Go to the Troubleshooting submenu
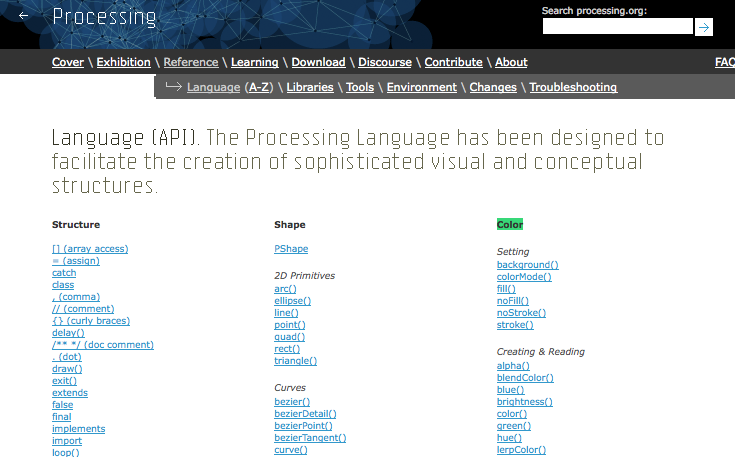Viewport: 735px width, 457px height. tap(573, 87)
